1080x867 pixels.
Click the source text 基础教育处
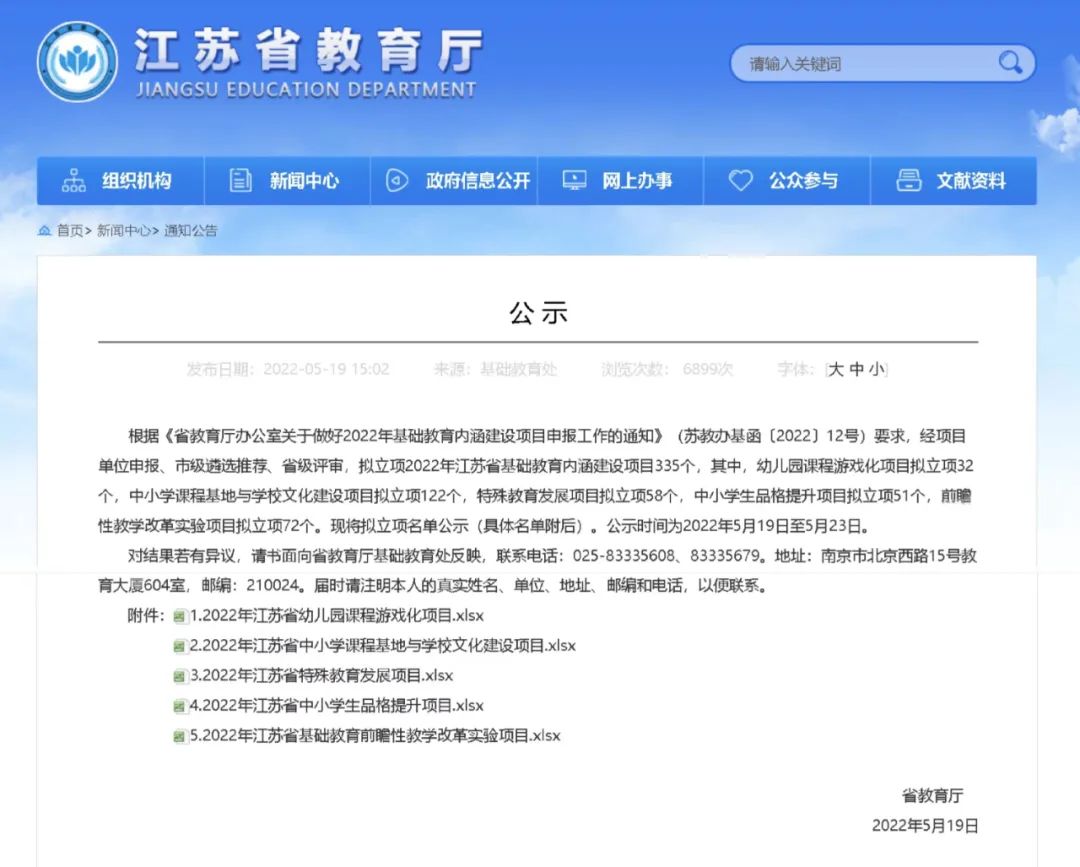click(x=519, y=369)
